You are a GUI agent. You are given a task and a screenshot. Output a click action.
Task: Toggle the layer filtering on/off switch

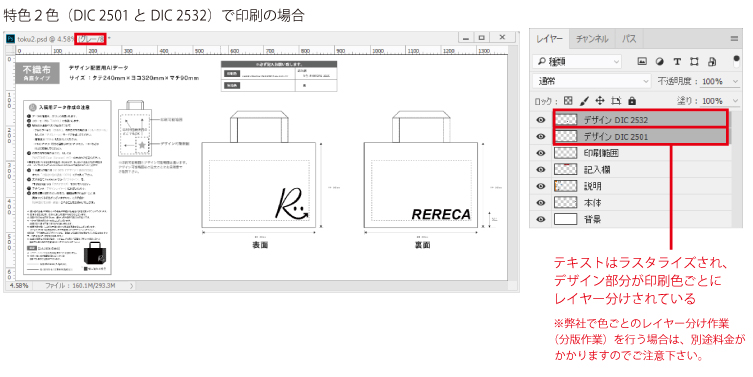click(736, 61)
